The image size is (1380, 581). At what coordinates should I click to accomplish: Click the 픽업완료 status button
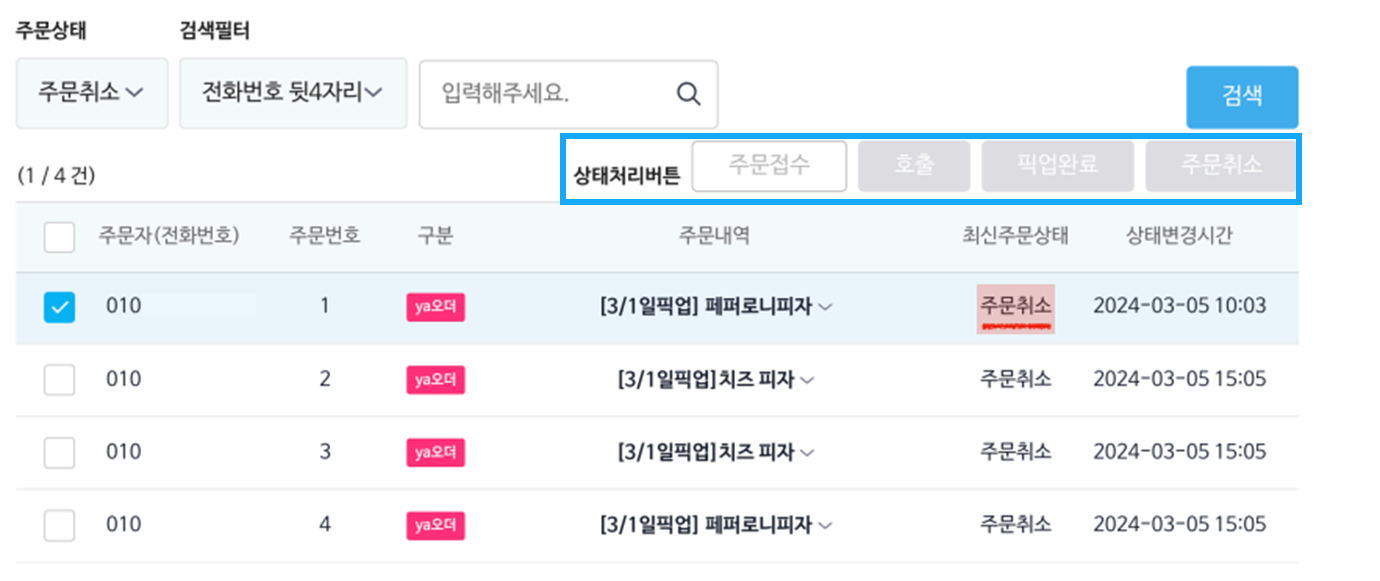point(1057,165)
